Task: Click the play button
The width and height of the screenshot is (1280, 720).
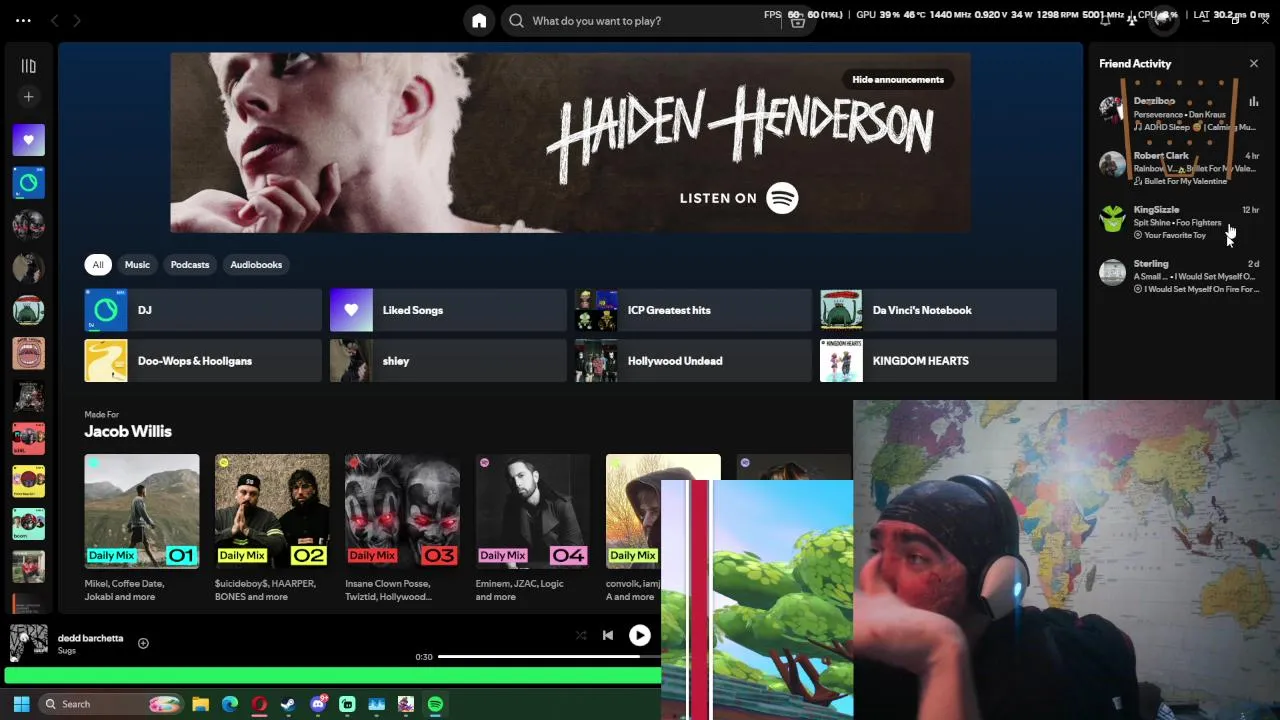Action: (x=640, y=635)
